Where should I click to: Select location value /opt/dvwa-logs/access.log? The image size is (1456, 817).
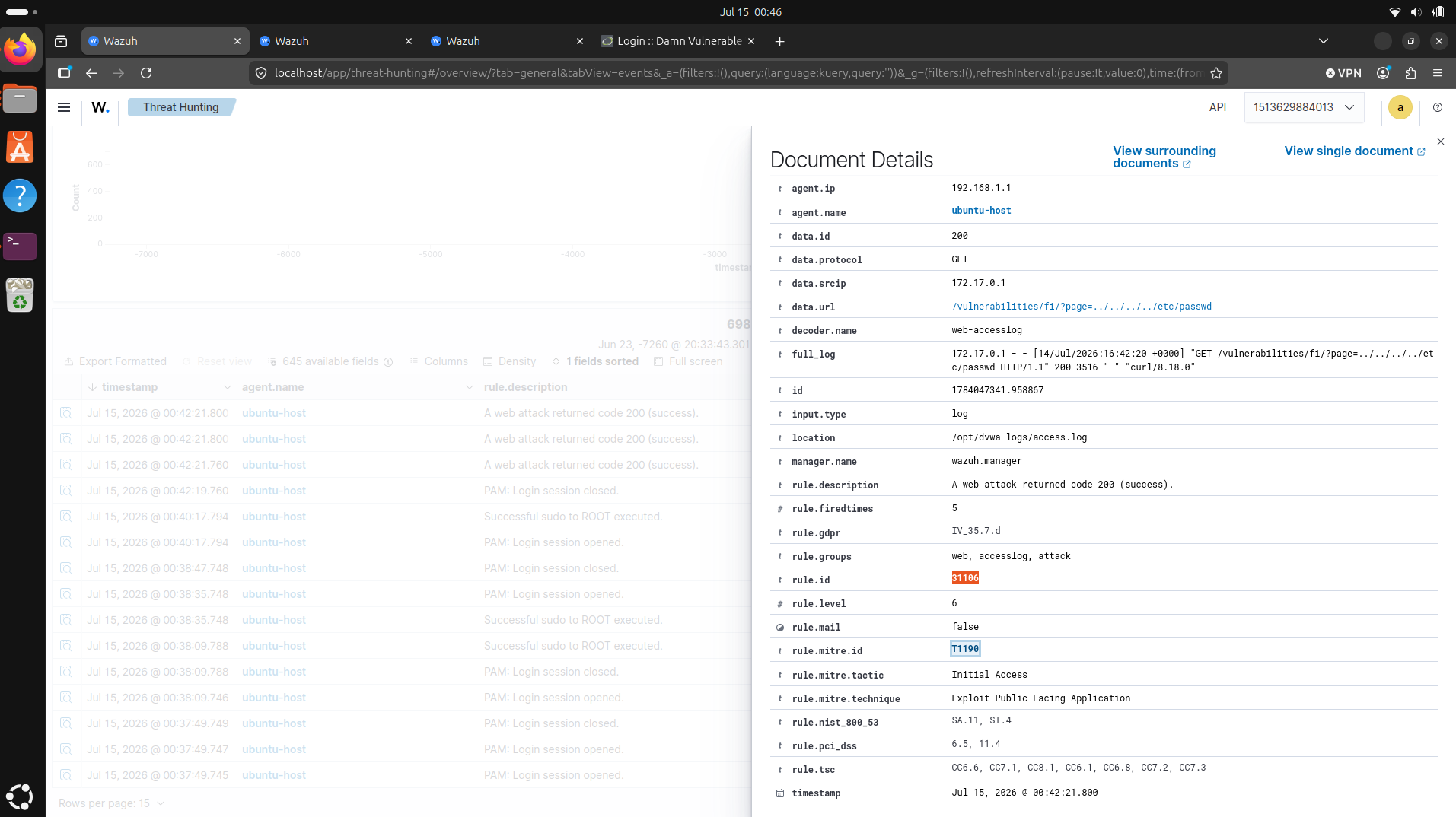point(1019,437)
